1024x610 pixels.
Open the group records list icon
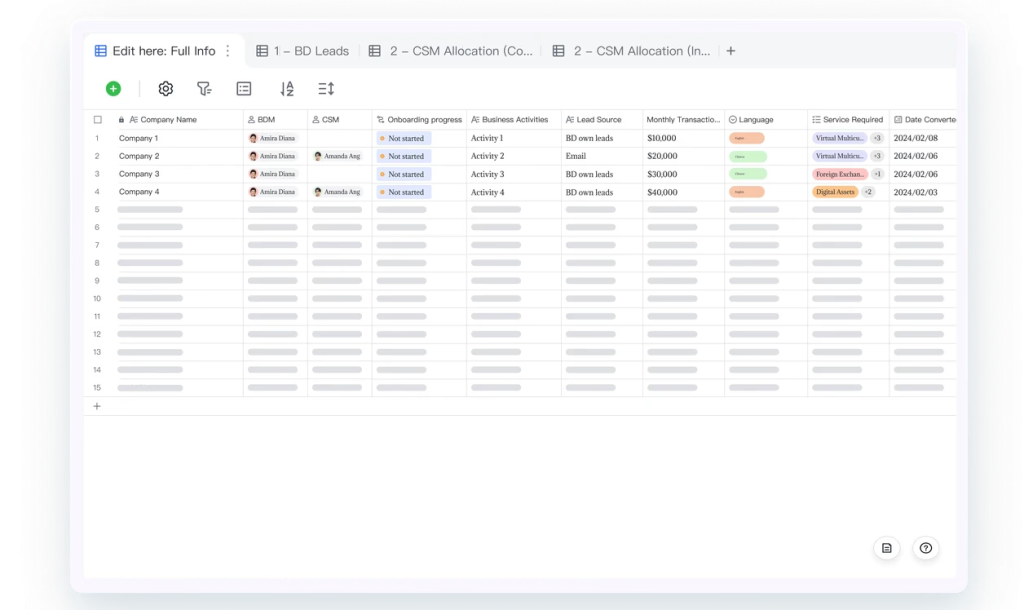coord(244,88)
